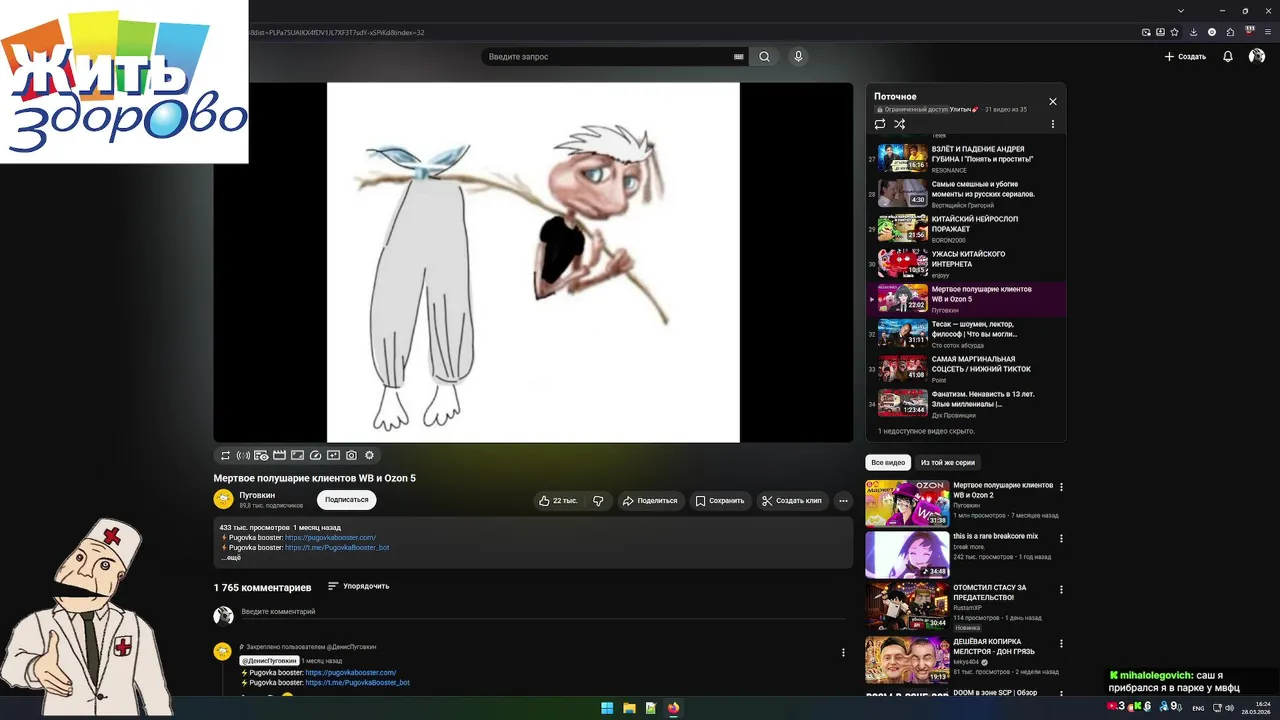
Task: Click the loop icon below the video player
Action: pyautogui.click(x=225, y=455)
